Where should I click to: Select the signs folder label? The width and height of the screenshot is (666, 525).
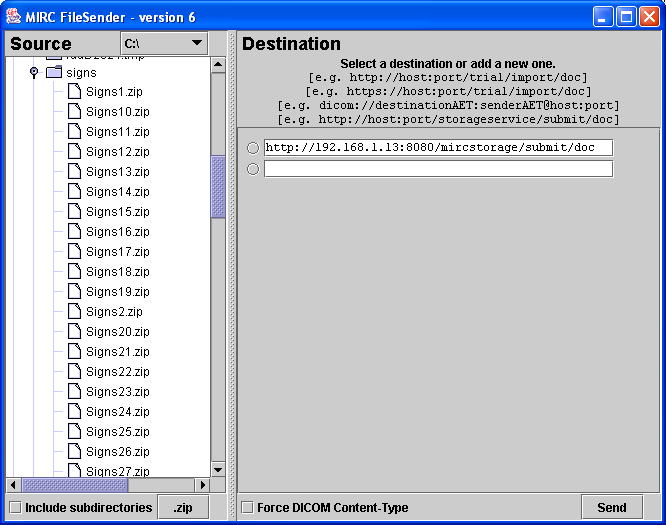coord(81,73)
